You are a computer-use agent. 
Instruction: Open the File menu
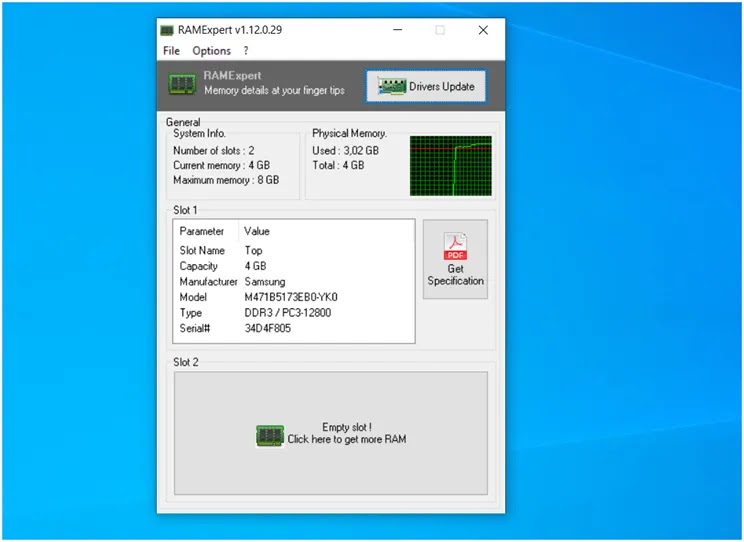click(171, 51)
